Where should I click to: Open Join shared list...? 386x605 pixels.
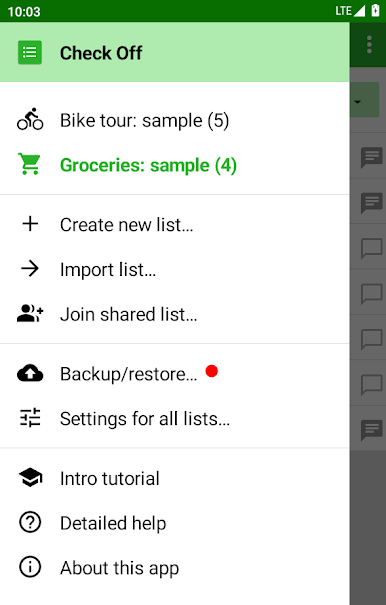[x=174, y=314]
